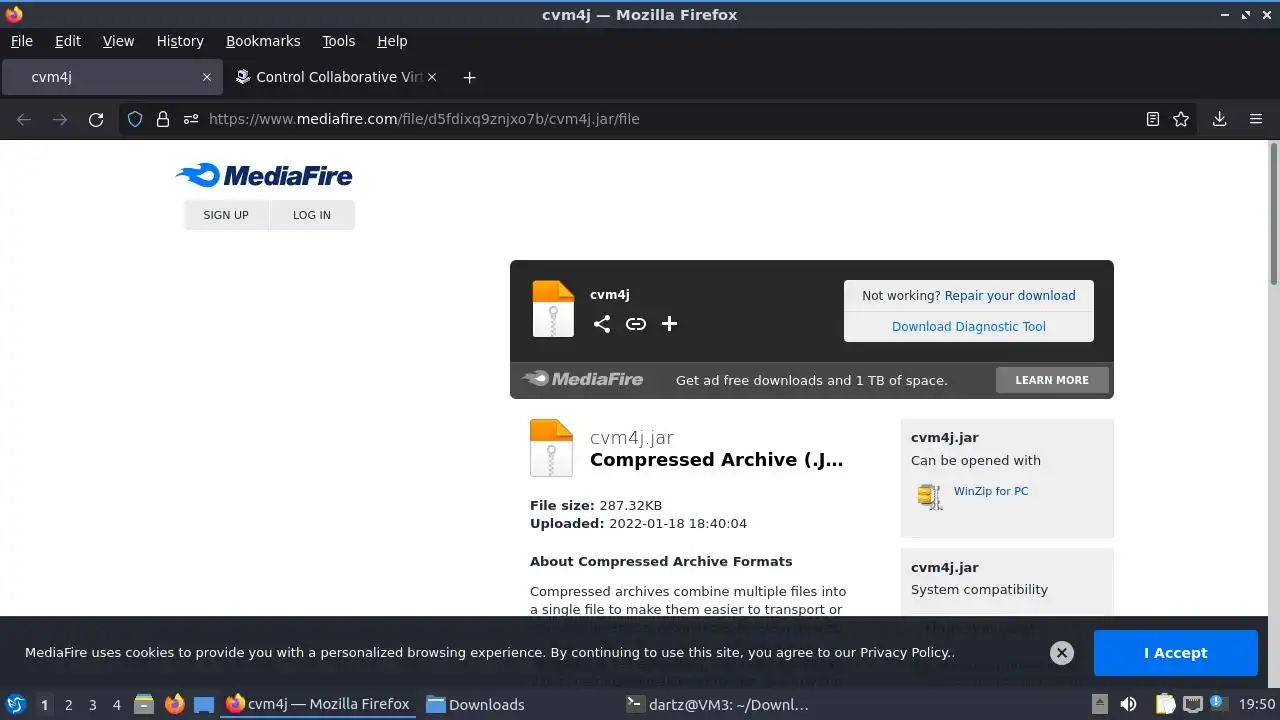
Task: Click the clock showing 19:50
Action: pos(1257,704)
